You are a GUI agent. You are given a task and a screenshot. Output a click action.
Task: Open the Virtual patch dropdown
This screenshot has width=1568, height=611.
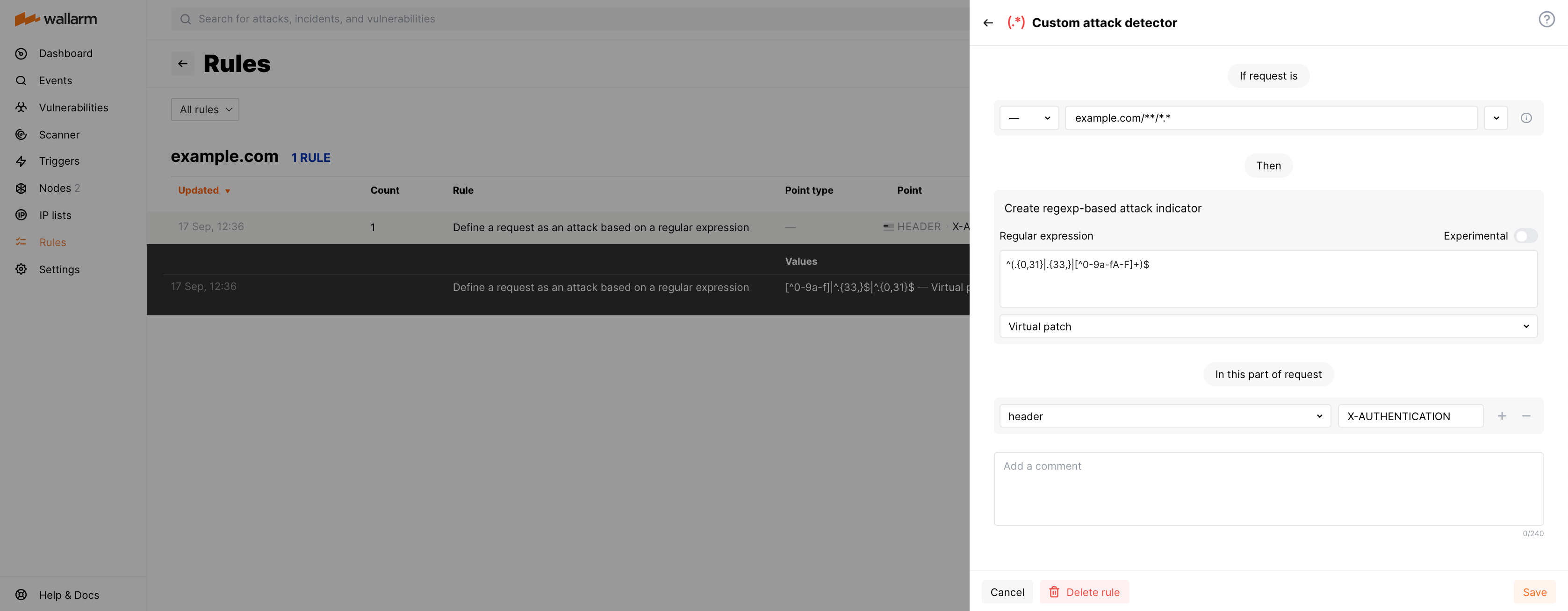pyautogui.click(x=1268, y=327)
